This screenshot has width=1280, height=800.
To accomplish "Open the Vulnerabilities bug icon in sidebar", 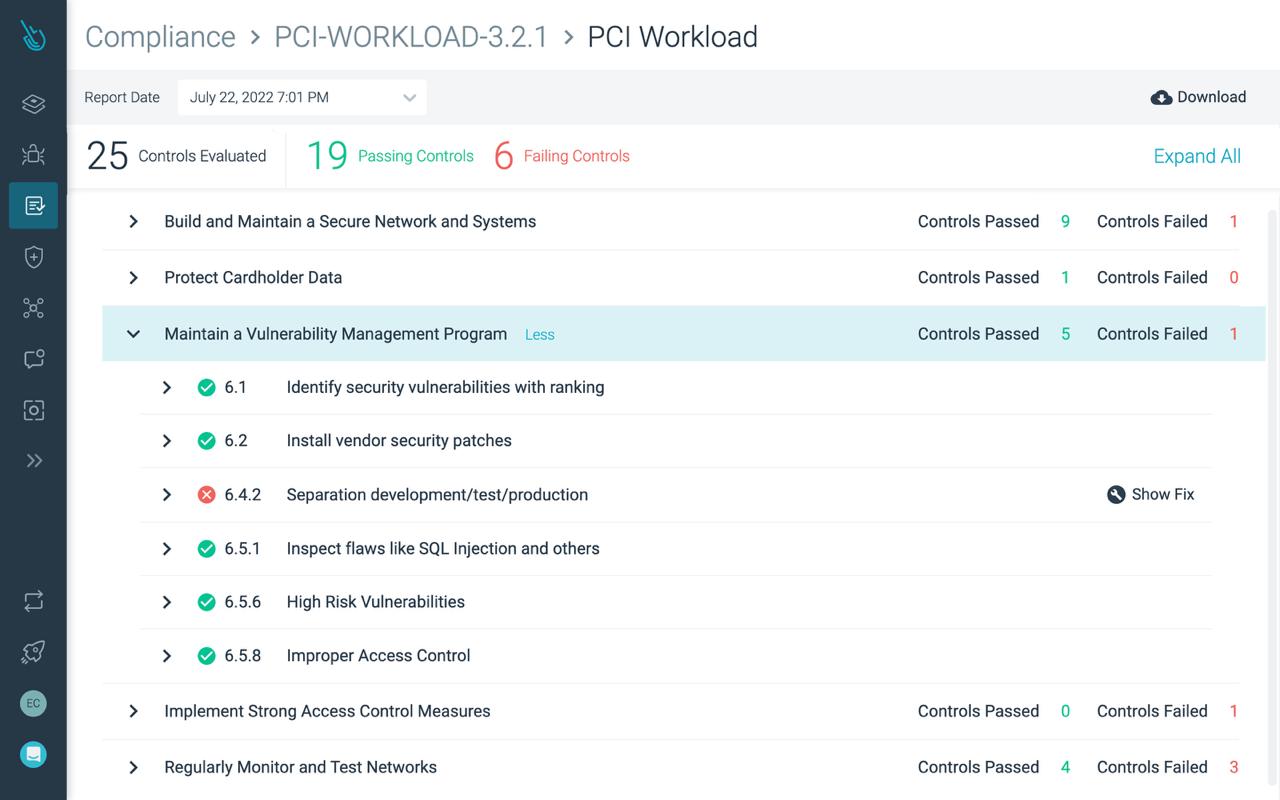I will coord(33,154).
